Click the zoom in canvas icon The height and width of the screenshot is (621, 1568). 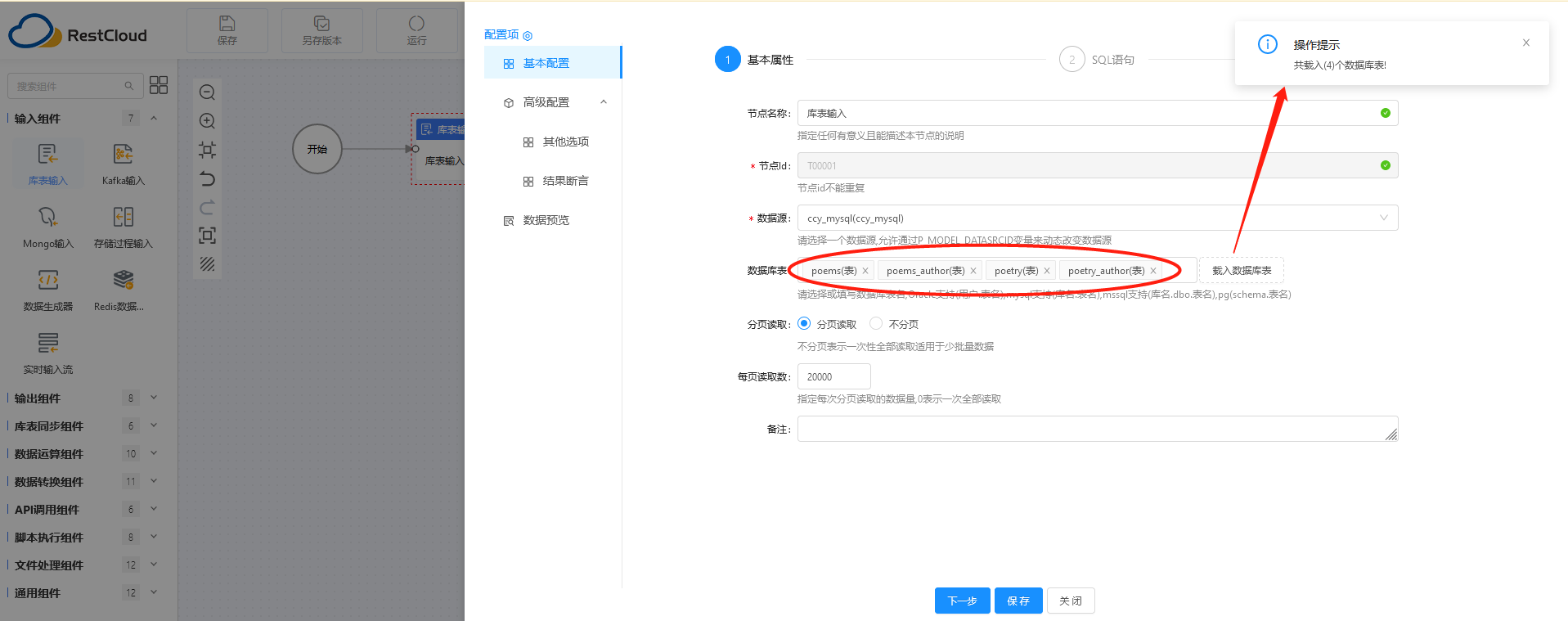[x=207, y=121]
